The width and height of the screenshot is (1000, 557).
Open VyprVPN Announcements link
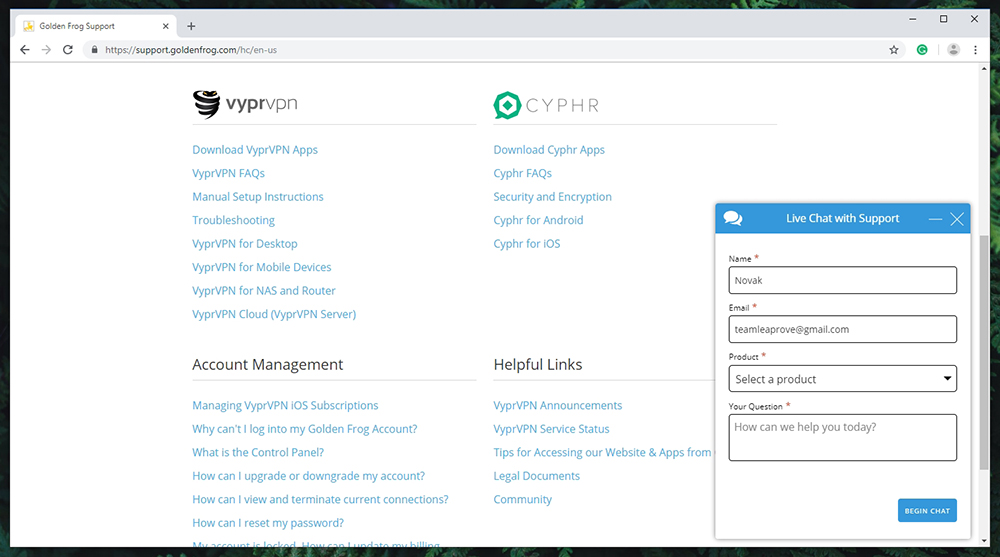[557, 406]
